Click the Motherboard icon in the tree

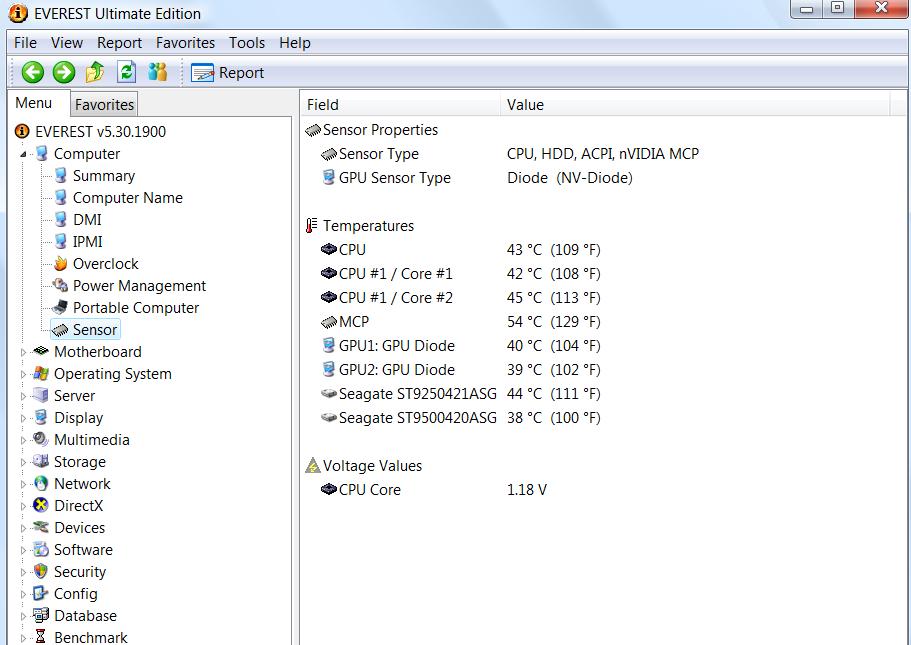(x=41, y=351)
